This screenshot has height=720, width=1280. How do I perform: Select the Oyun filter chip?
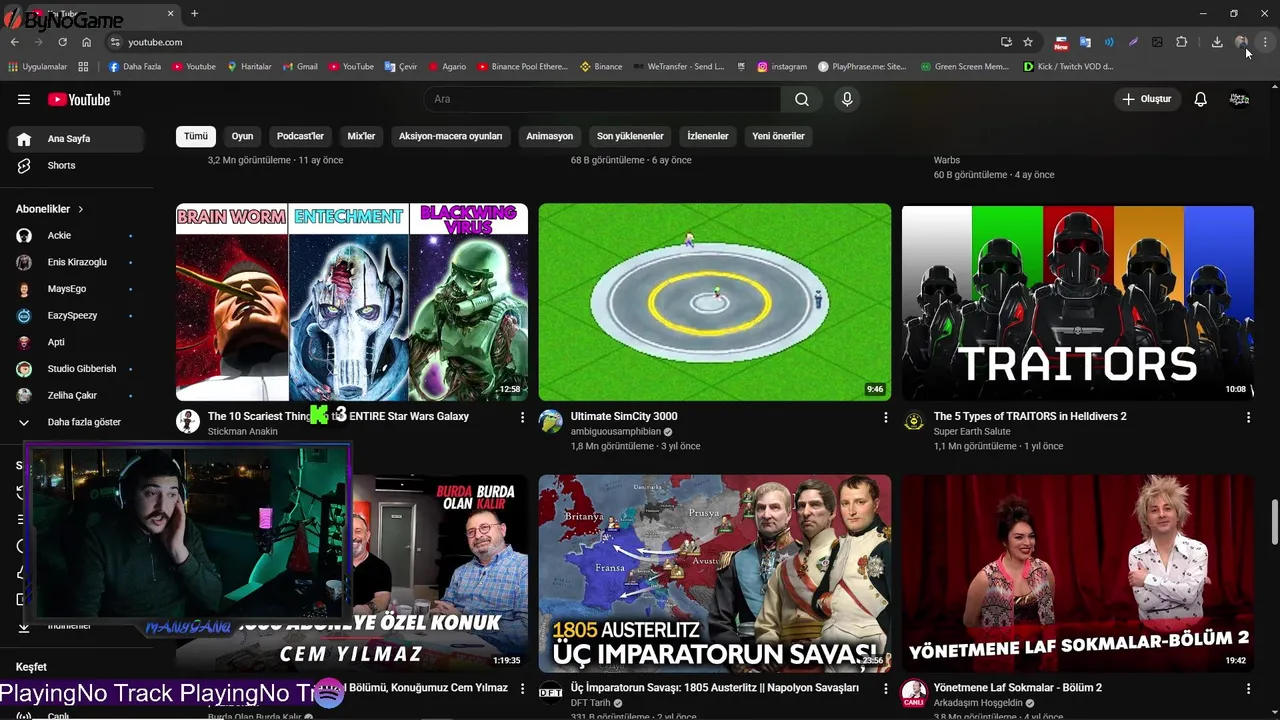243,136
